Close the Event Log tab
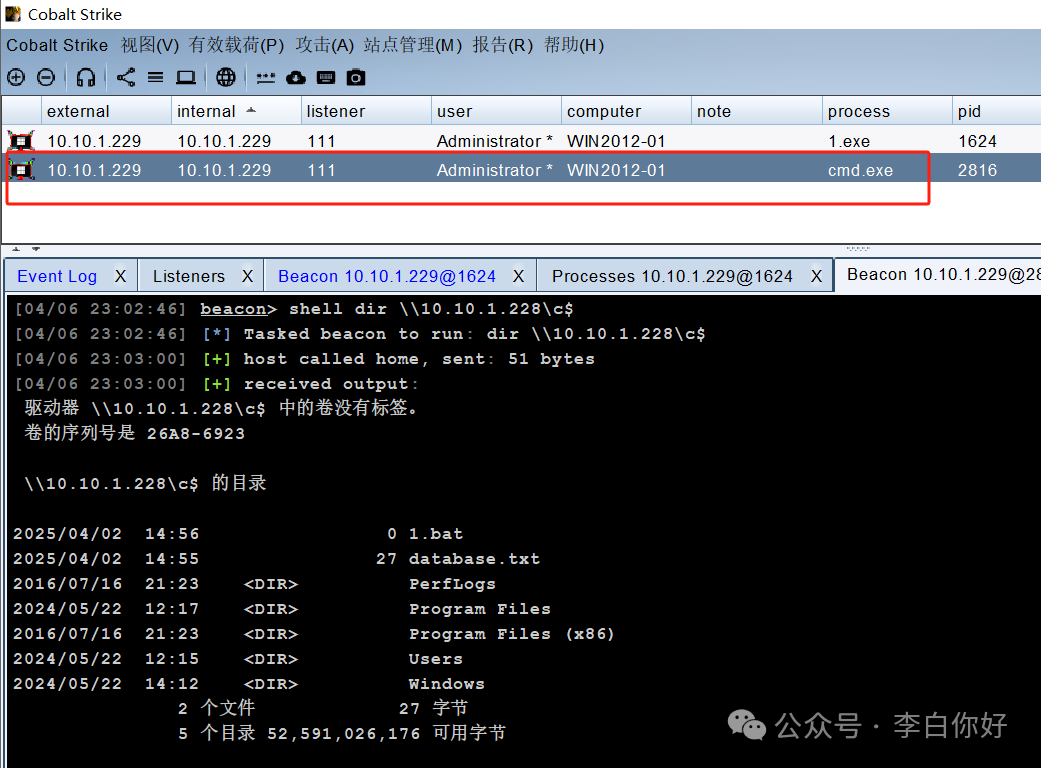Viewport: 1041px width, 768px height. tap(120, 276)
